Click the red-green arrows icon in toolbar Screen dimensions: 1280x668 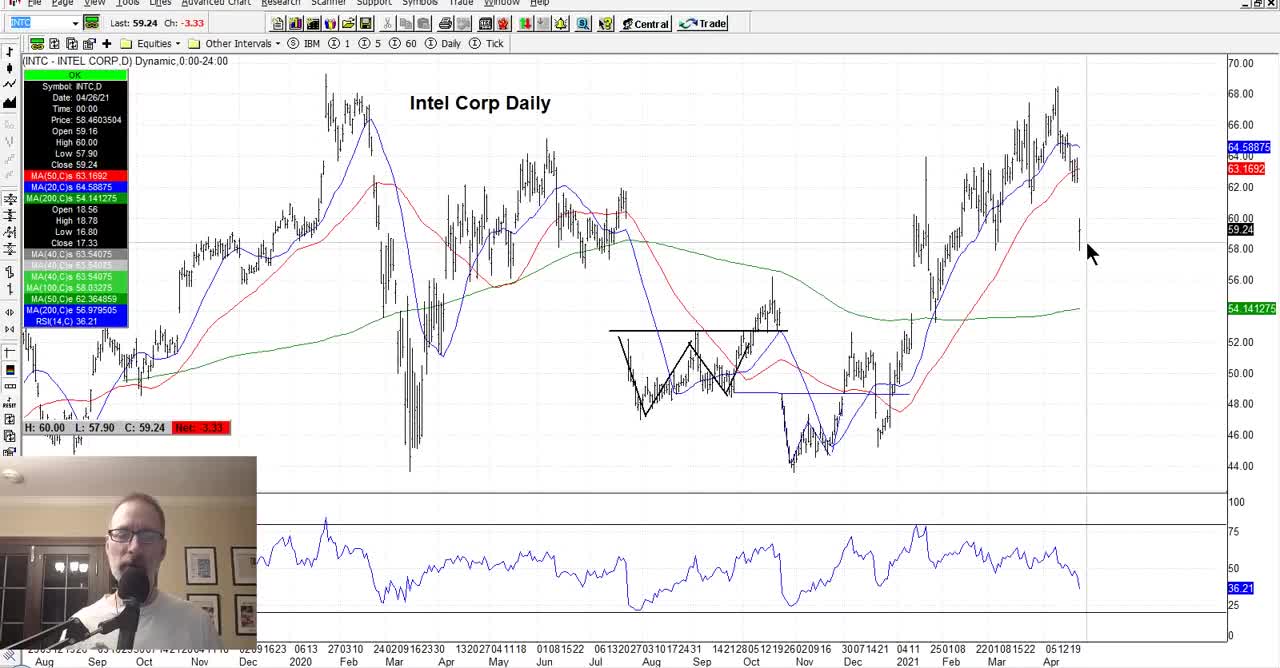tap(525, 24)
